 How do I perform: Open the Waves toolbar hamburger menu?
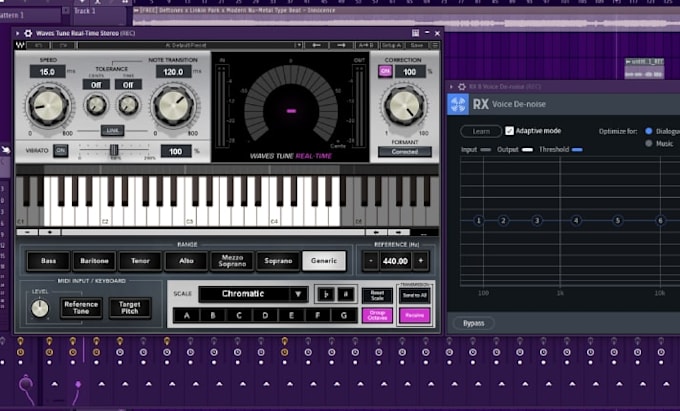point(435,45)
